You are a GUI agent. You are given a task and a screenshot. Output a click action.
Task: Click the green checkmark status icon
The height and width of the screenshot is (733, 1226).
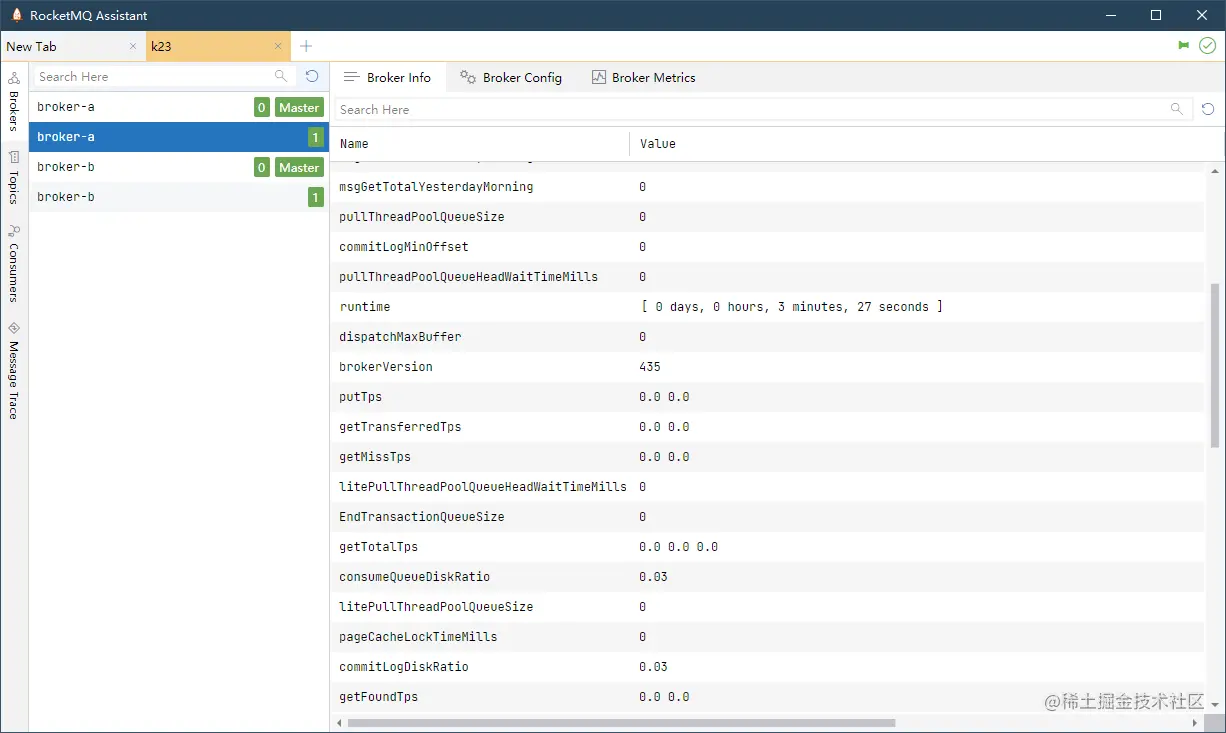tap(1207, 46)
